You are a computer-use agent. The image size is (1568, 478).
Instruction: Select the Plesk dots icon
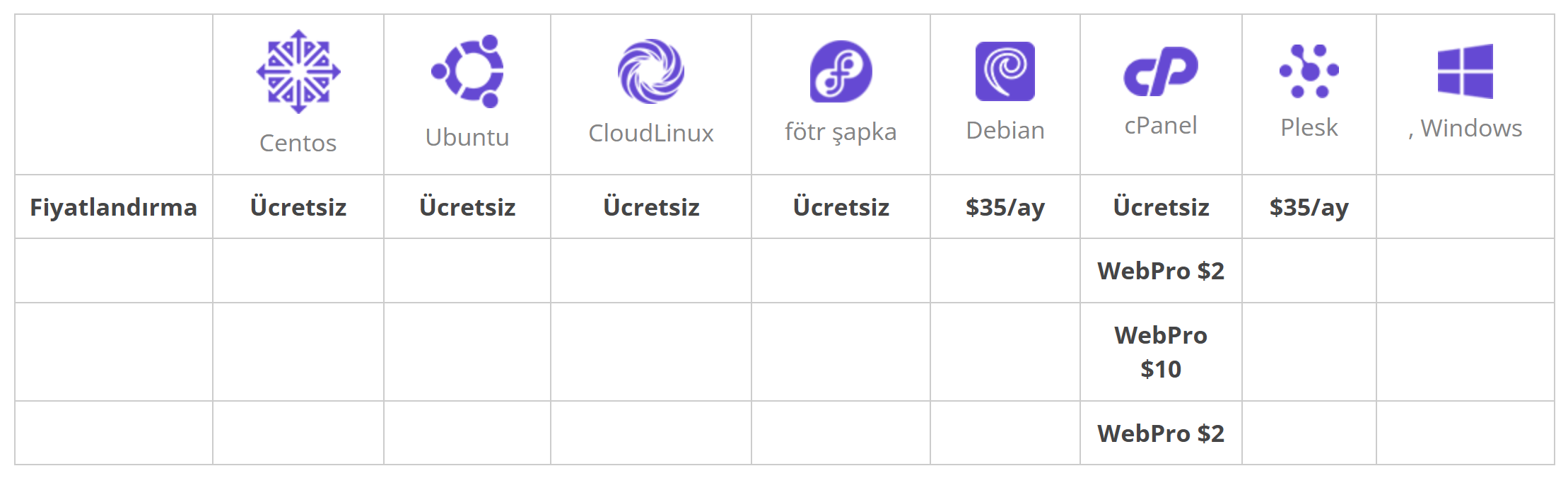(1309, 71)
